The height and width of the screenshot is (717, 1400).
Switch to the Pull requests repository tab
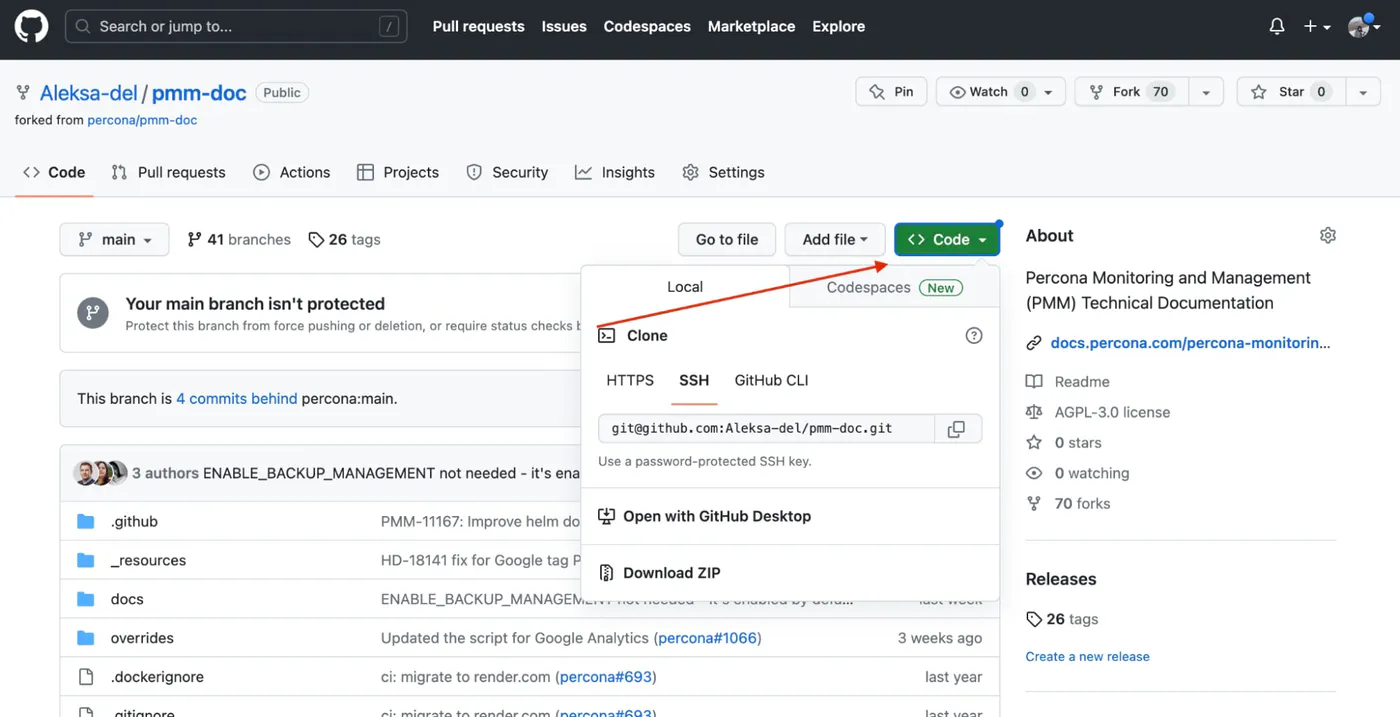coord(168,172)
